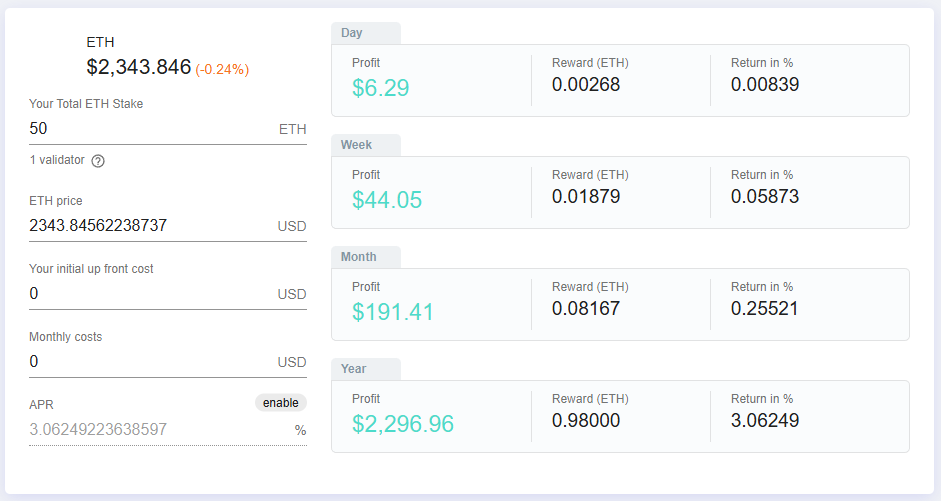The image size is (941, 501).
Task: Select the Year tab label
Action: click(353, 369)
